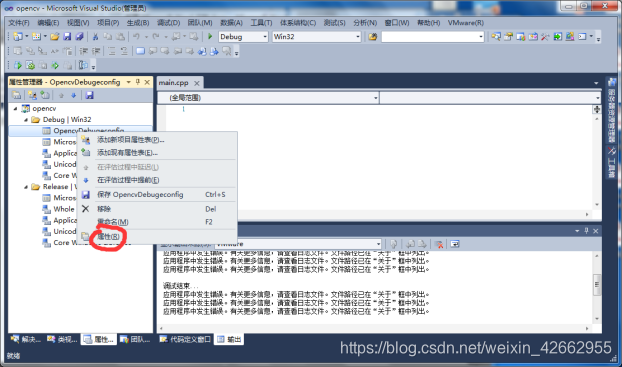622x367 pixels.
Task: Toggle Word Wrap icon in Output toolbar
Action: tap(455, 244)
